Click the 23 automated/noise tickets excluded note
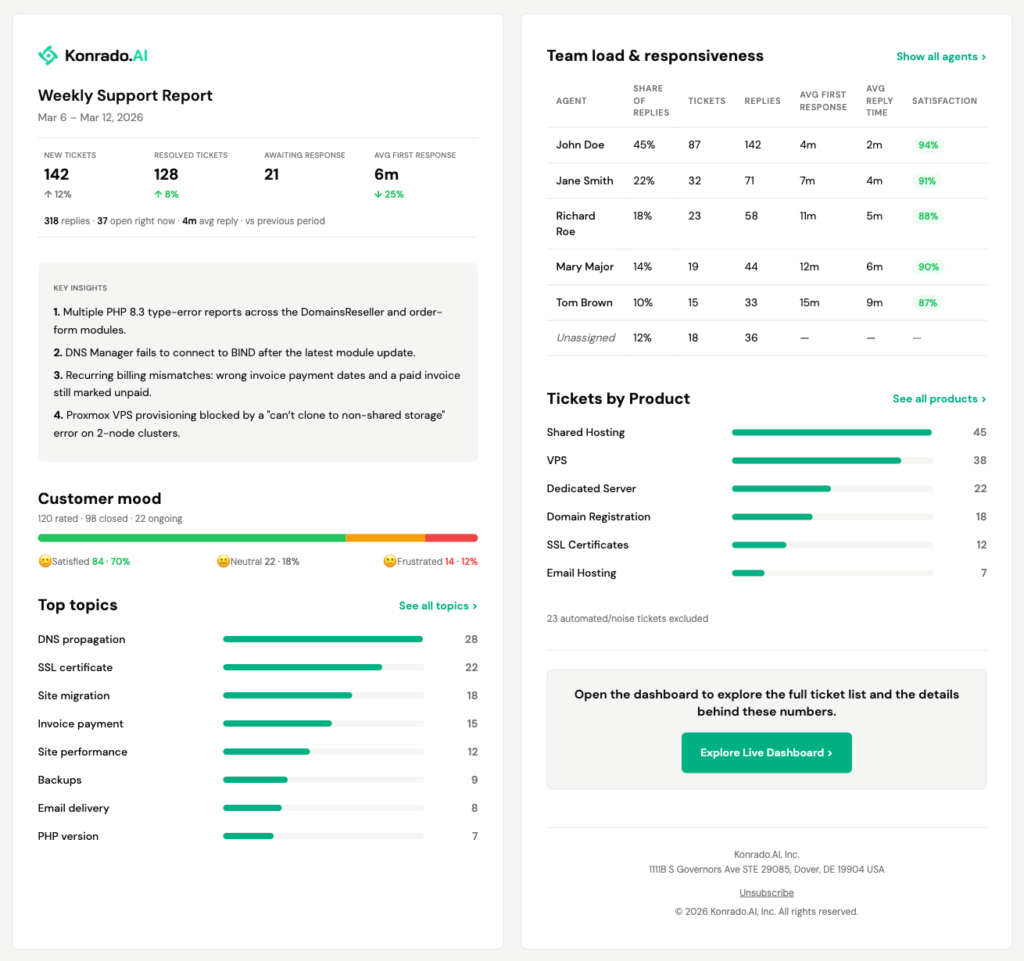The image size is (1024, 961). click(x=627, y=618)
